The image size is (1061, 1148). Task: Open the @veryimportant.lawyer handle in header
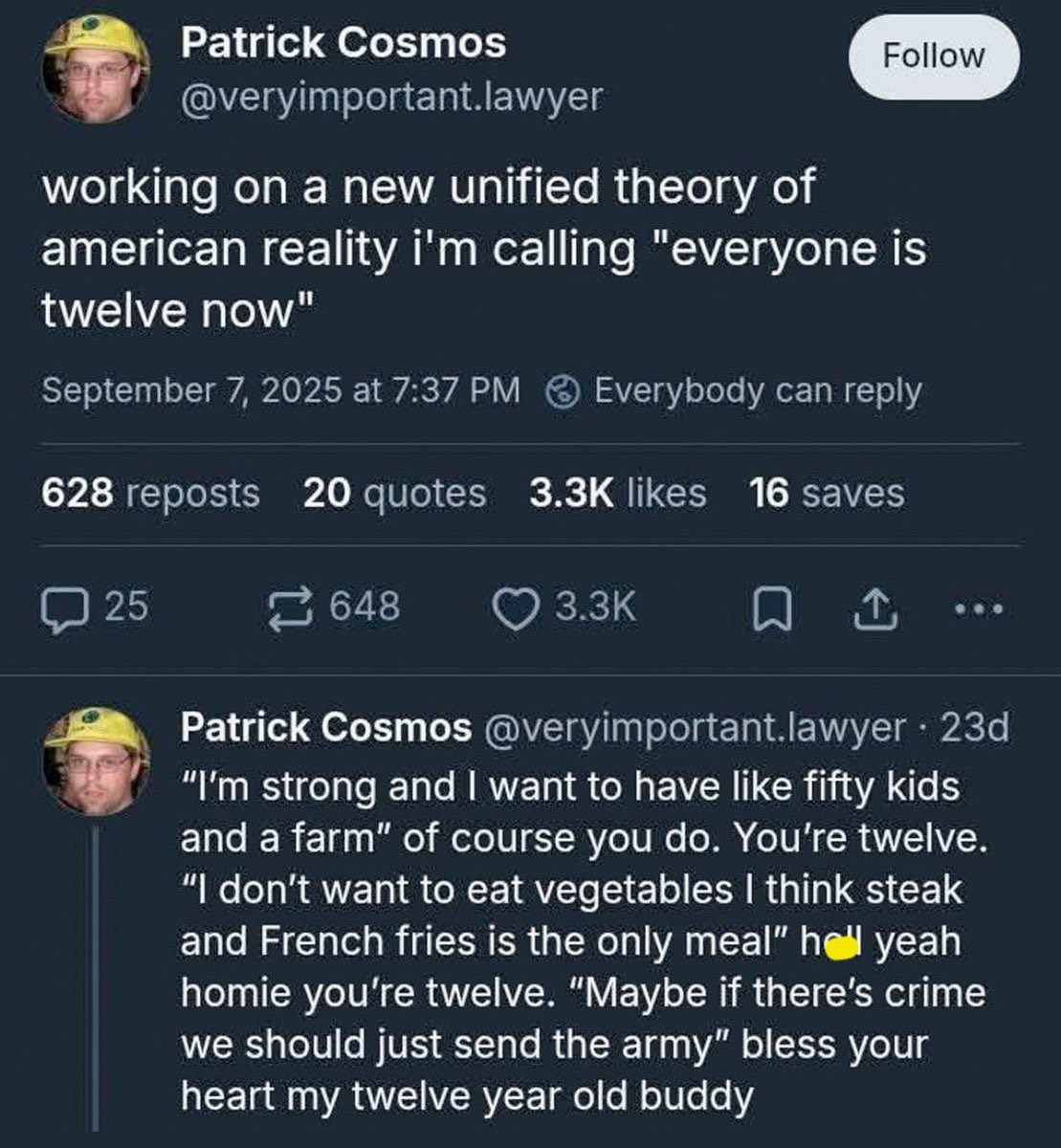pyautogui.click(x=391, y=96)
